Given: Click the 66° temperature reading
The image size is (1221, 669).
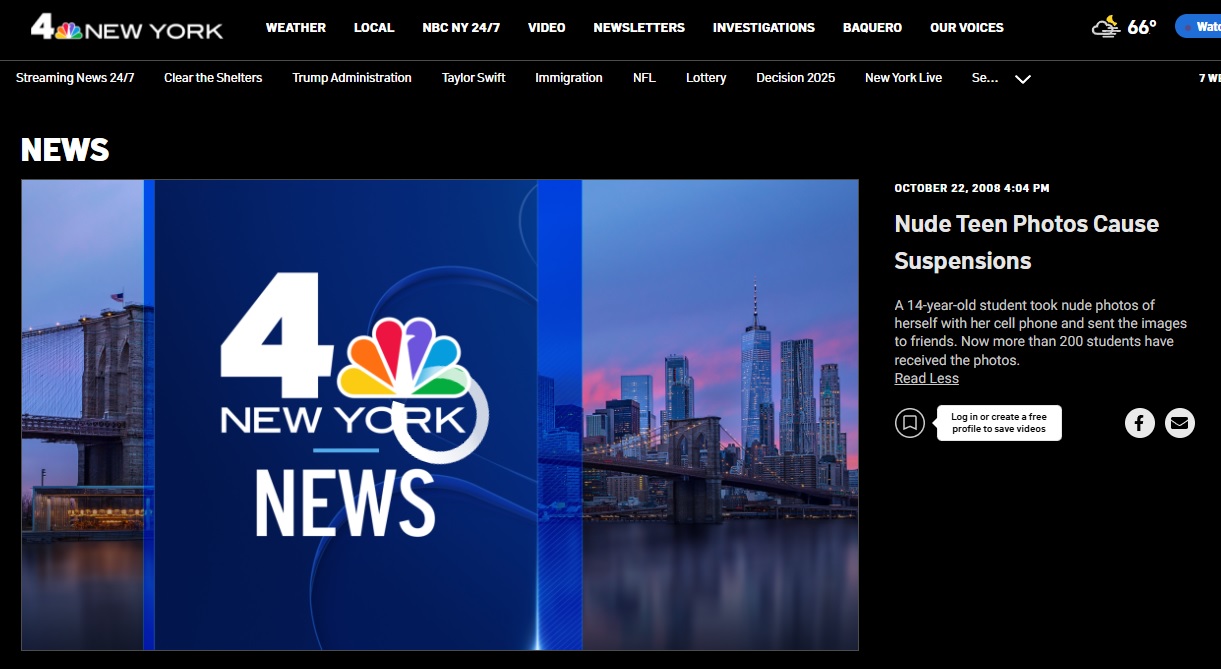Looking at the screenshot, I should [x=1142, y=27].
